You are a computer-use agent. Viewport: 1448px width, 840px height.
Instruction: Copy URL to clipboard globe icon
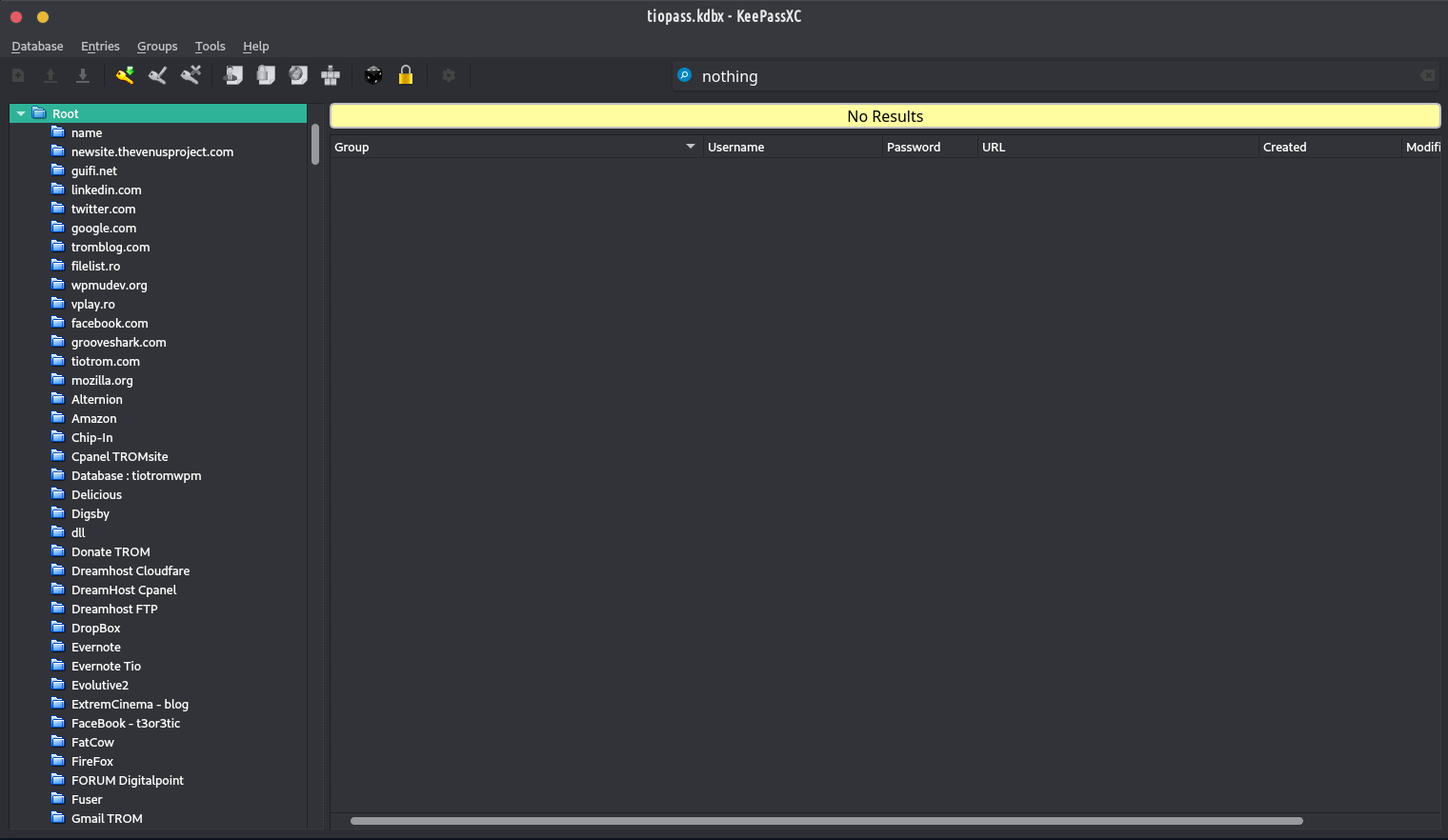tap(298, 75)
